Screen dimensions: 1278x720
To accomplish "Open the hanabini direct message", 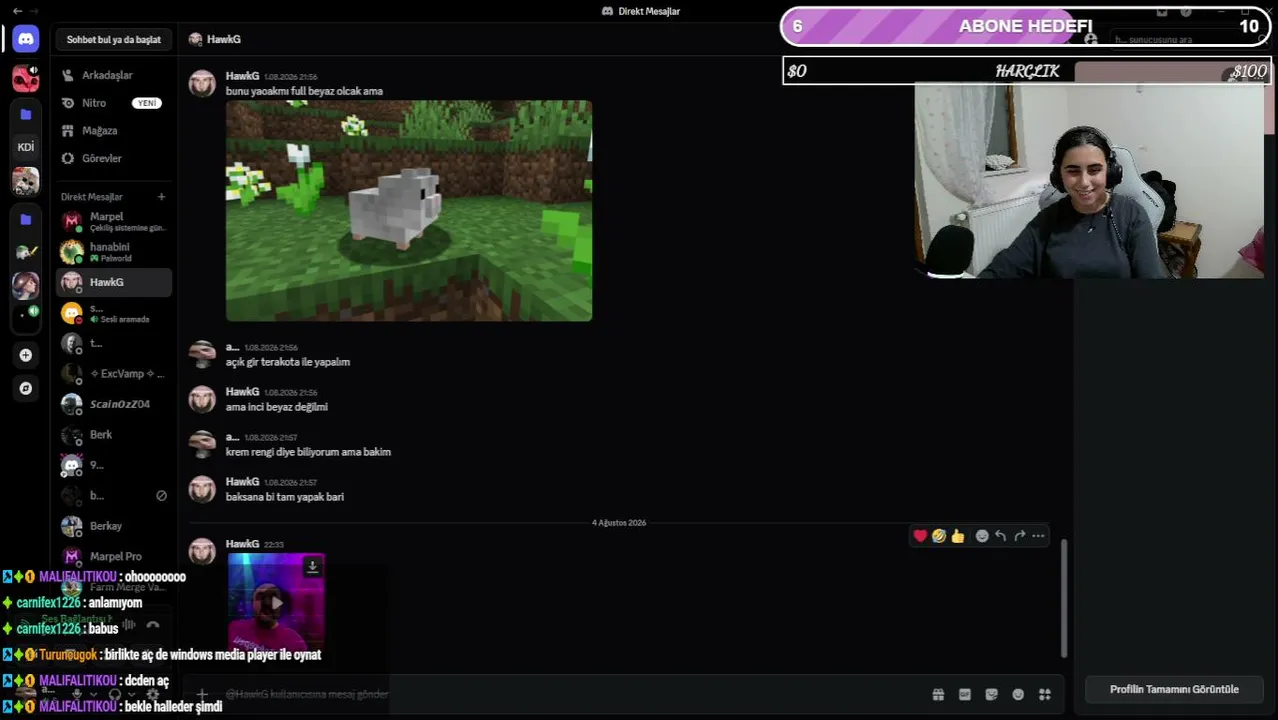I will click(x=114, y=251).
